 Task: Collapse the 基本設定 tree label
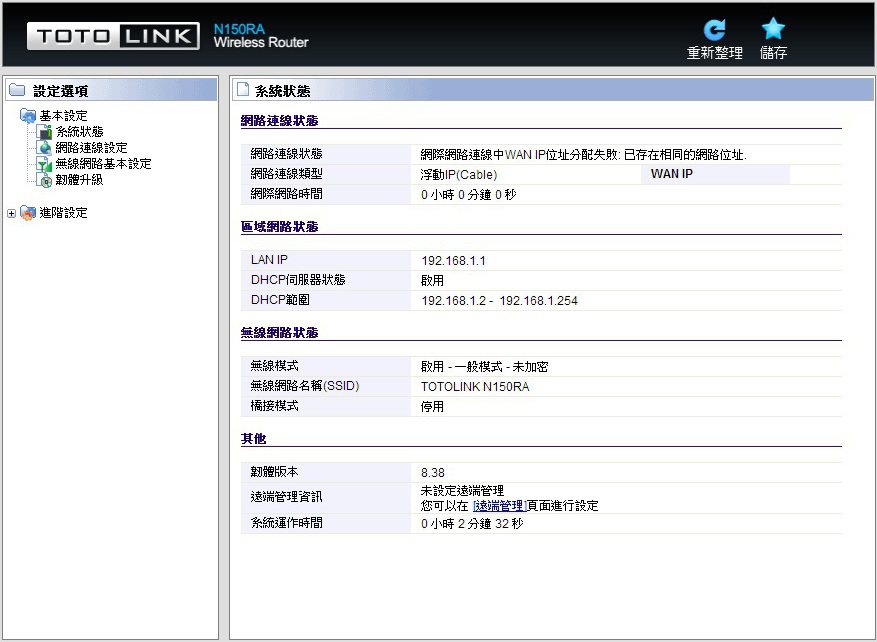click(x=63, y=116)
